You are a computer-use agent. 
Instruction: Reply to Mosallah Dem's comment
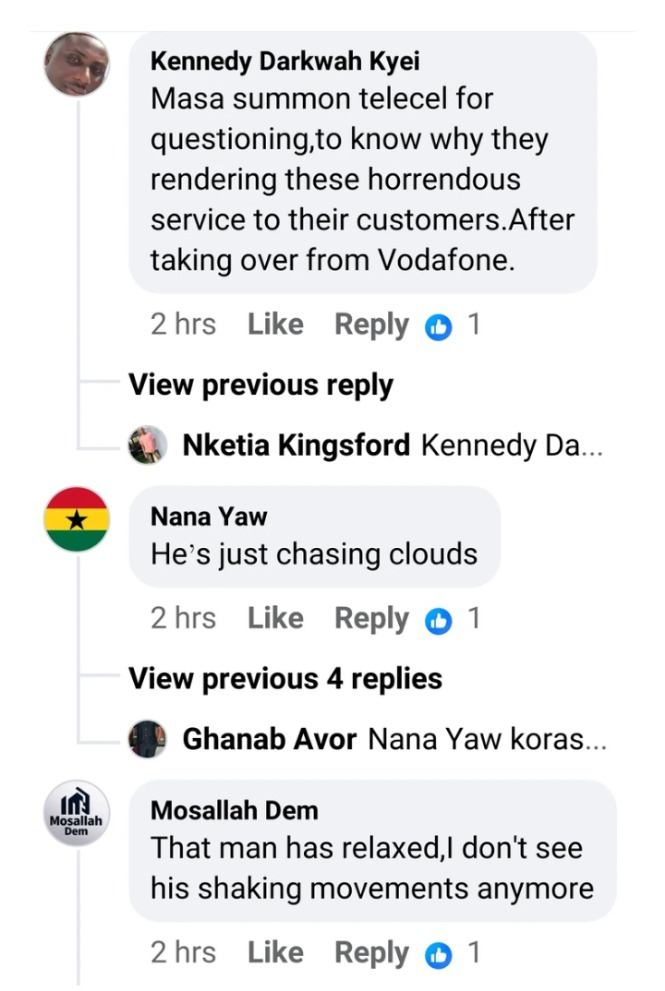371,953
